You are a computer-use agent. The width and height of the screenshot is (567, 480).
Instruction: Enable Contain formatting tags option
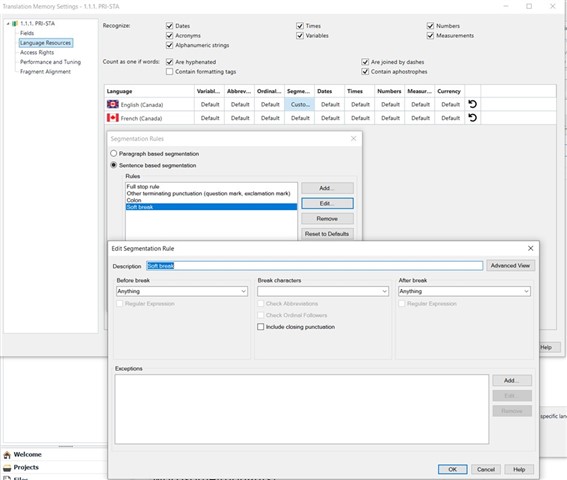tap(169, 72)
